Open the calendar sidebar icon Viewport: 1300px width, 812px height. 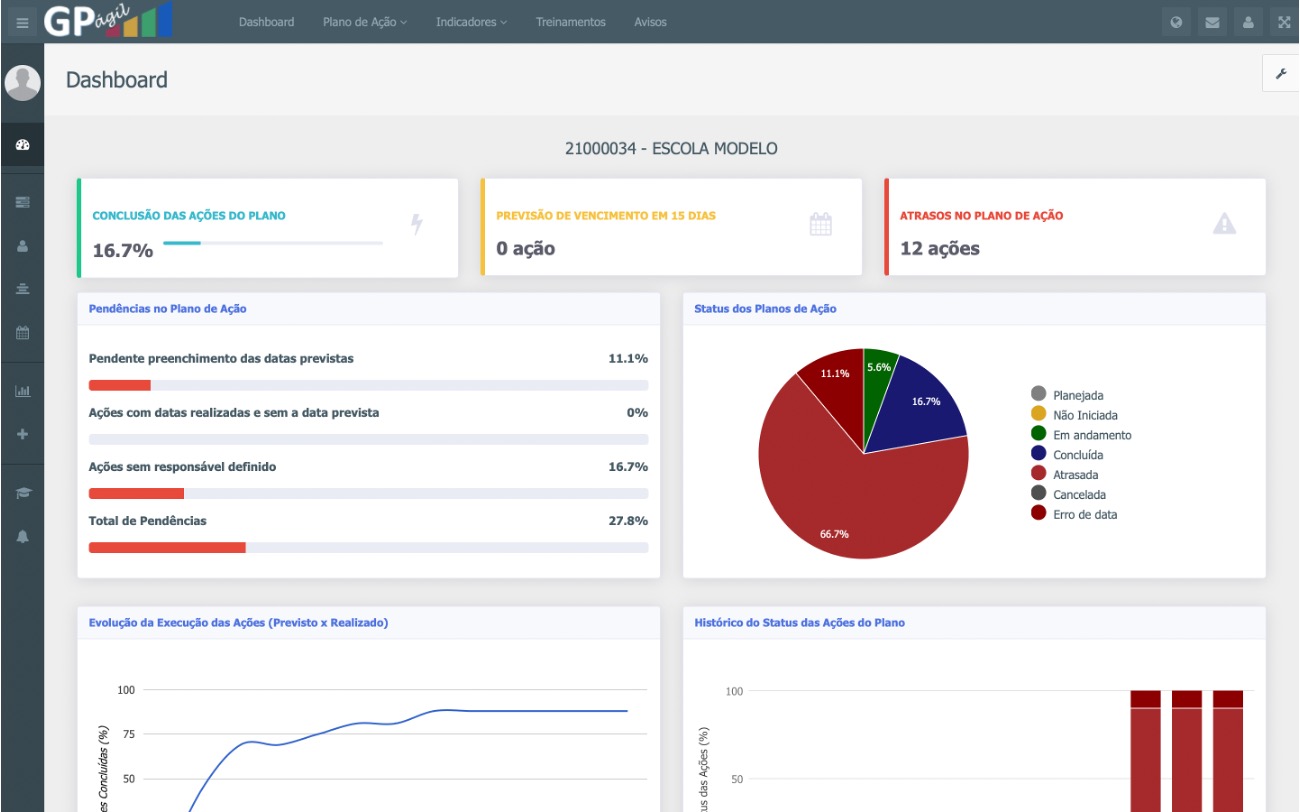22,332
